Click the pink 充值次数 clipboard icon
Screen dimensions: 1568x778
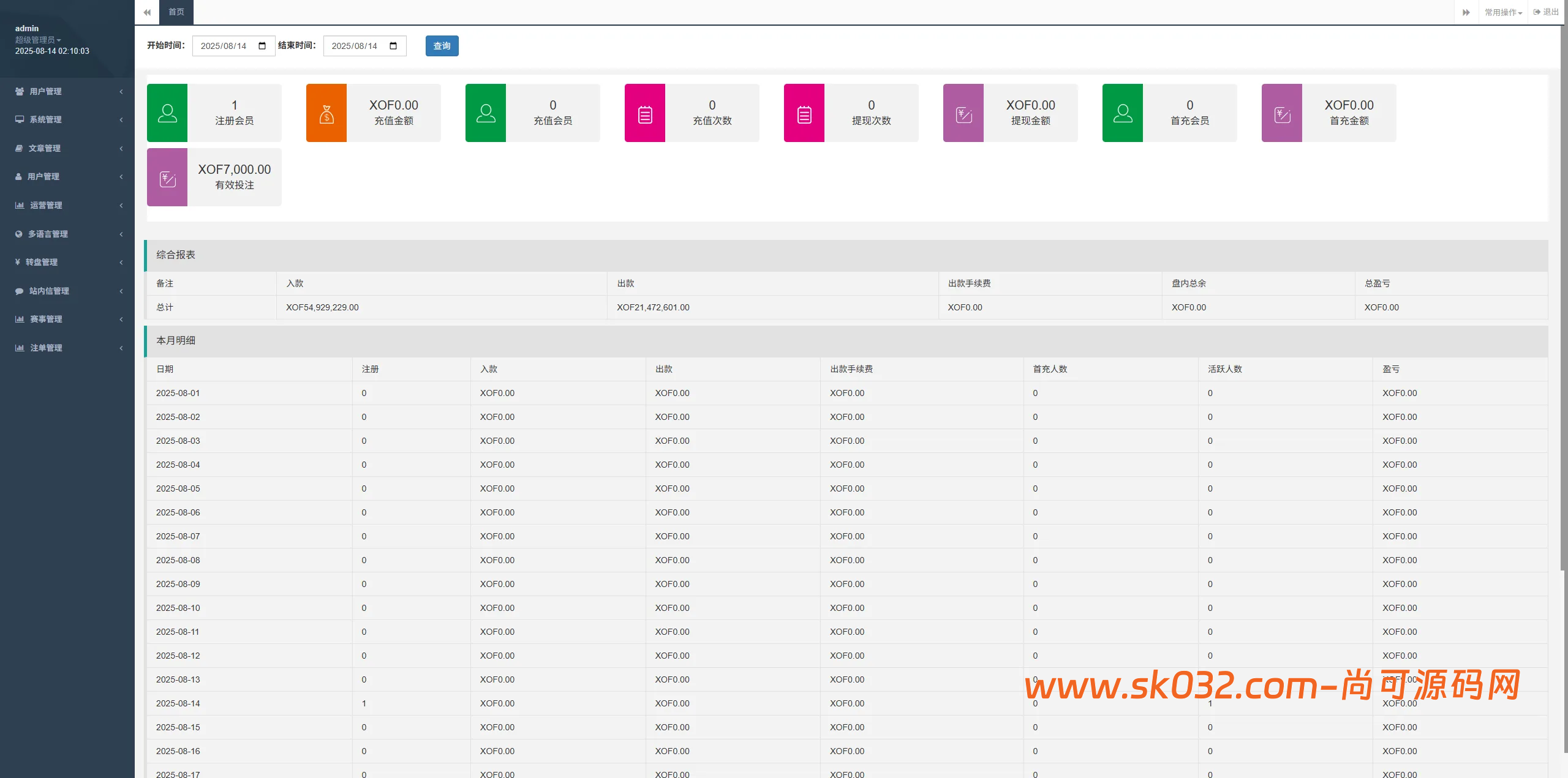coord(645,113)
